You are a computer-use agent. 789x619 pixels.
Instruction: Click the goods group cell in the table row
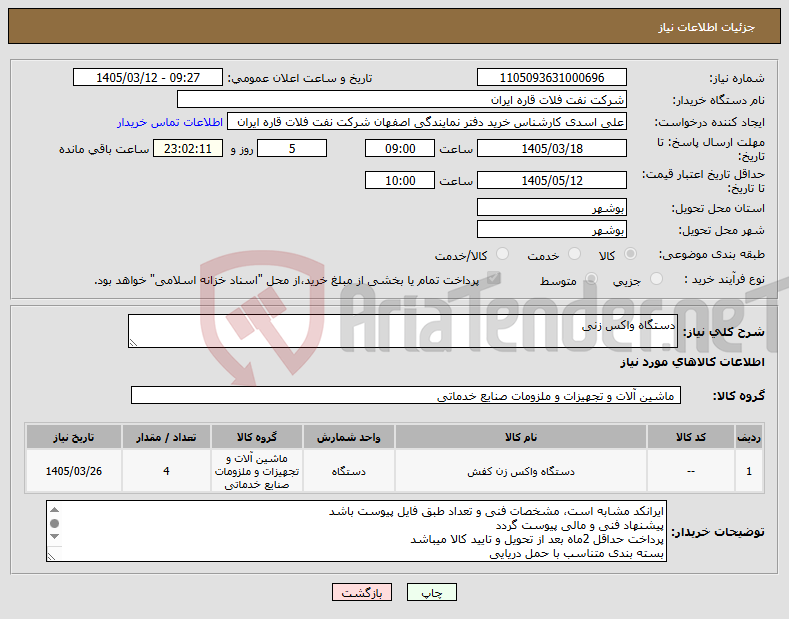pos(257,472)
